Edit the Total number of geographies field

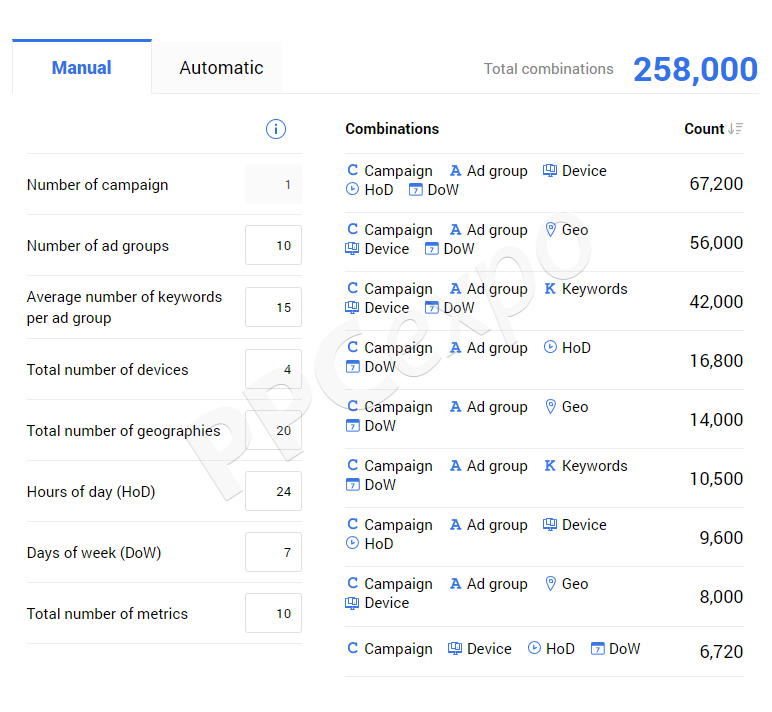273,430
